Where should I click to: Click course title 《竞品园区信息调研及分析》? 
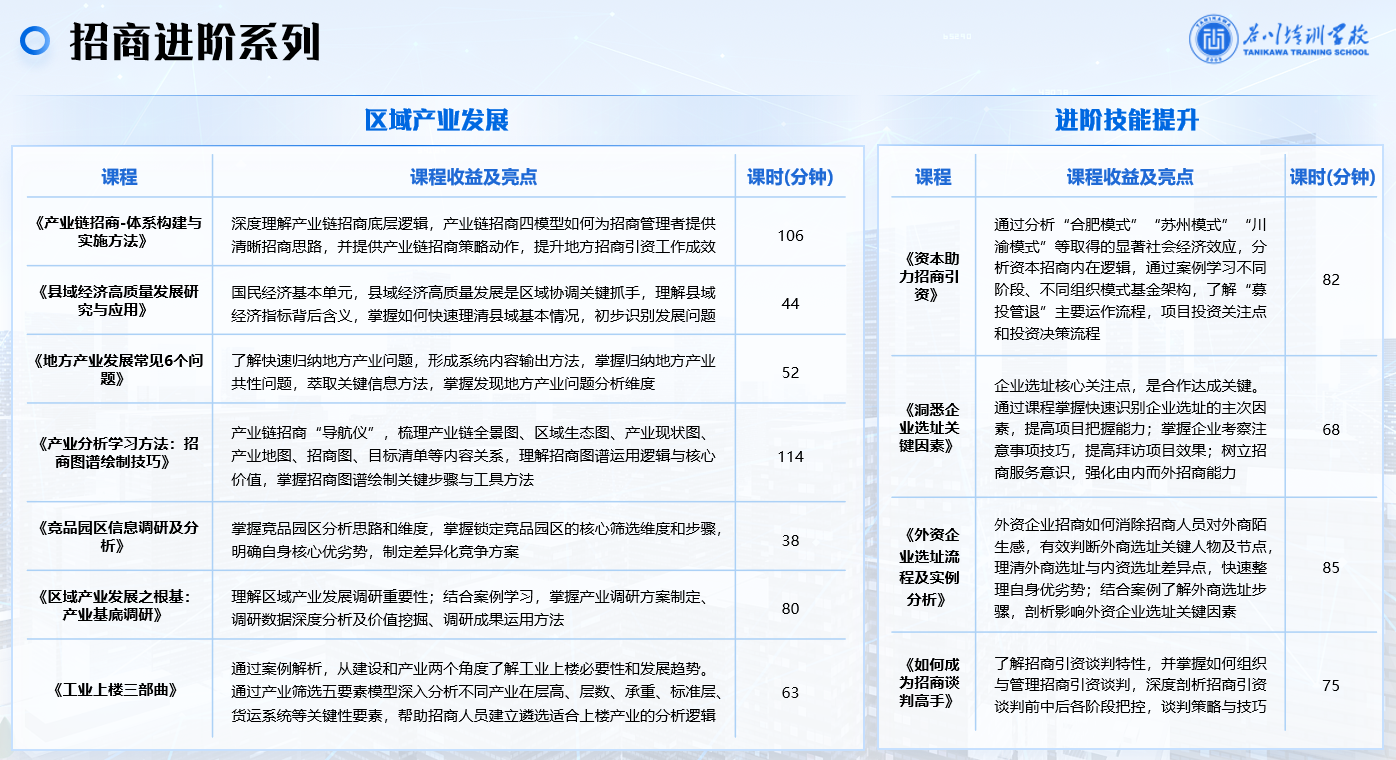[118, 536]
